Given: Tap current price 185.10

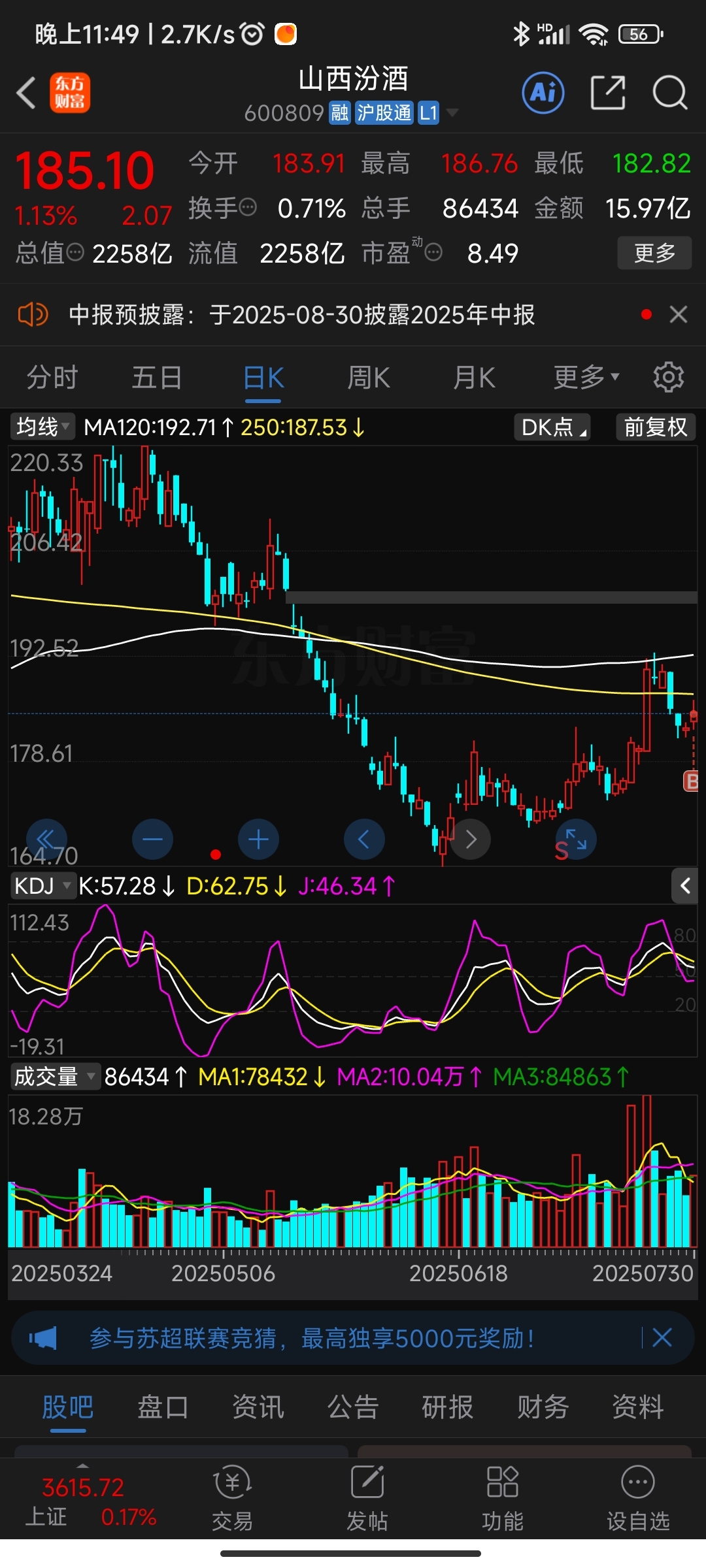Looking at the screenshot, I should click(84, 171).
